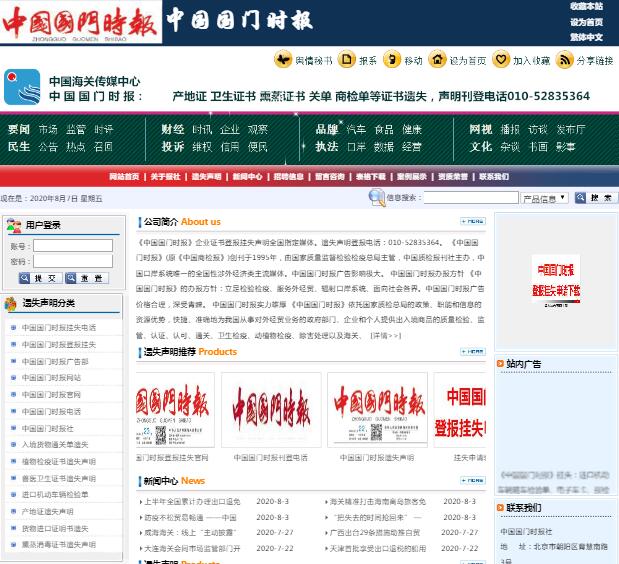
Task: Click MORE button in 公司简介 section
Action: [x=473, y=221]
